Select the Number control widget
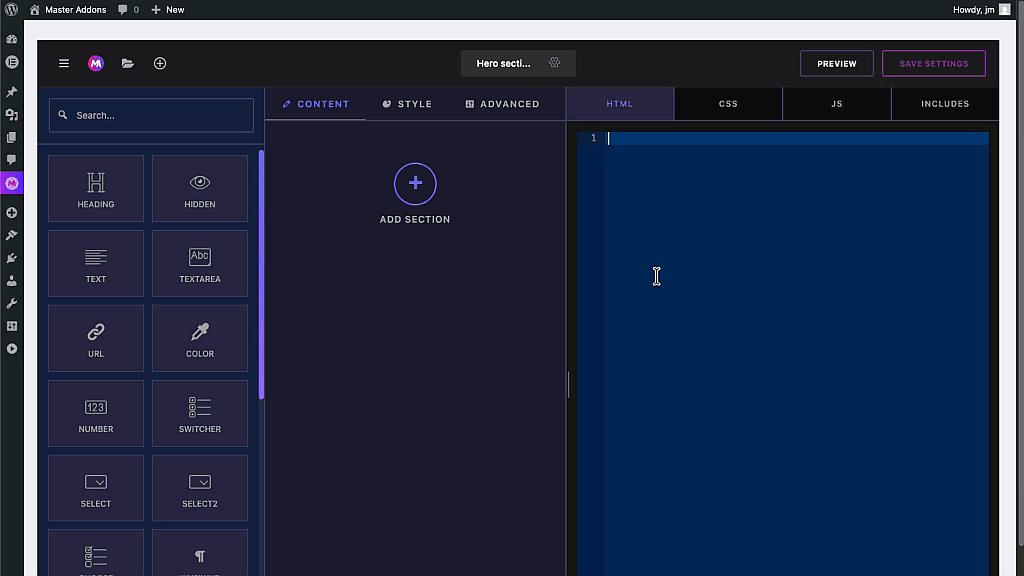The width and height of the screenshot is (1024, 576). coord(96,413)
